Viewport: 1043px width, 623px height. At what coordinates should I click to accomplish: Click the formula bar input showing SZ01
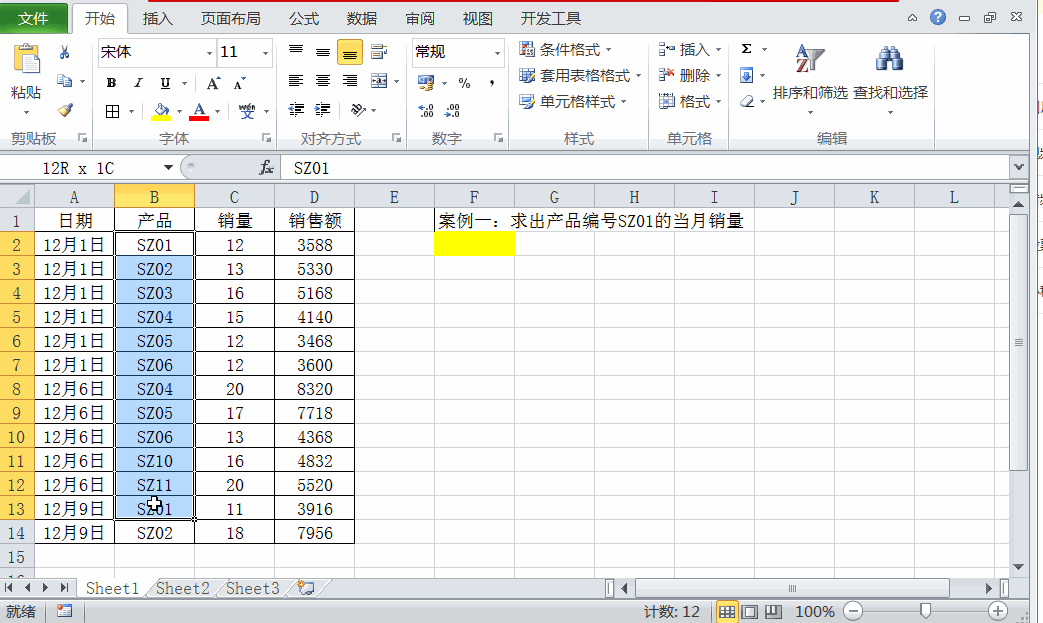(645, 168)
